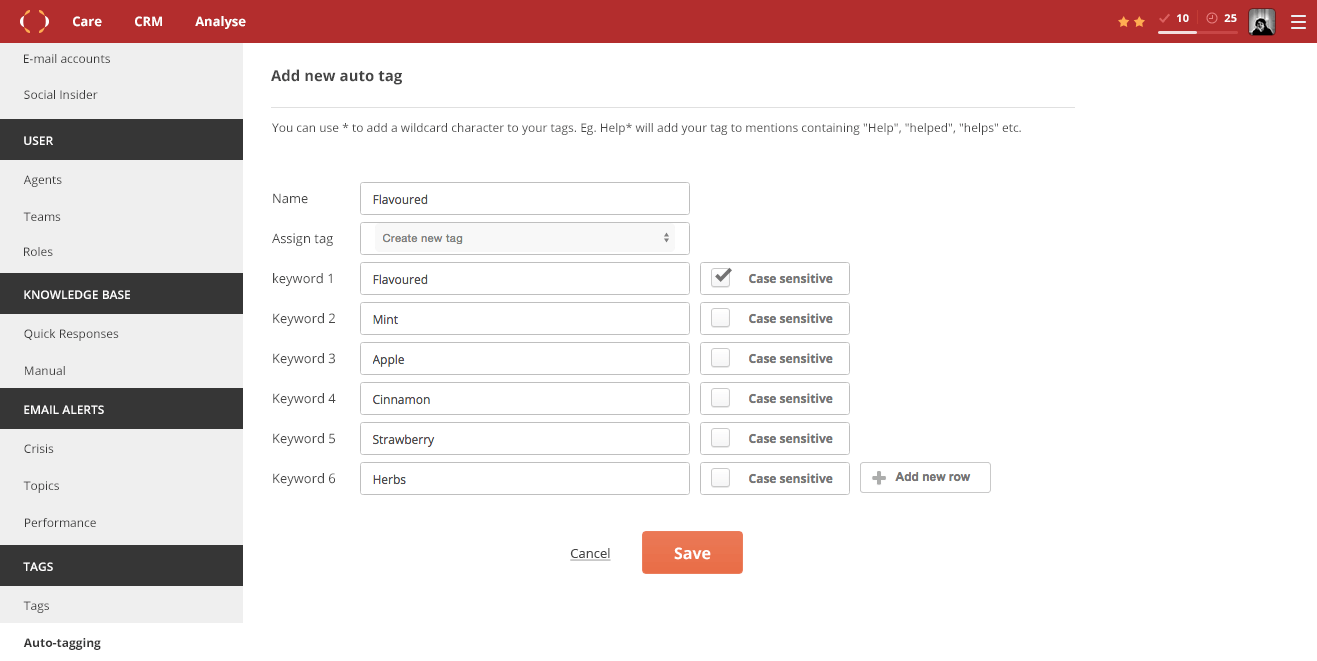Click the Cancel link
This screenshot has height=661, width=1317.
point(590,553)
